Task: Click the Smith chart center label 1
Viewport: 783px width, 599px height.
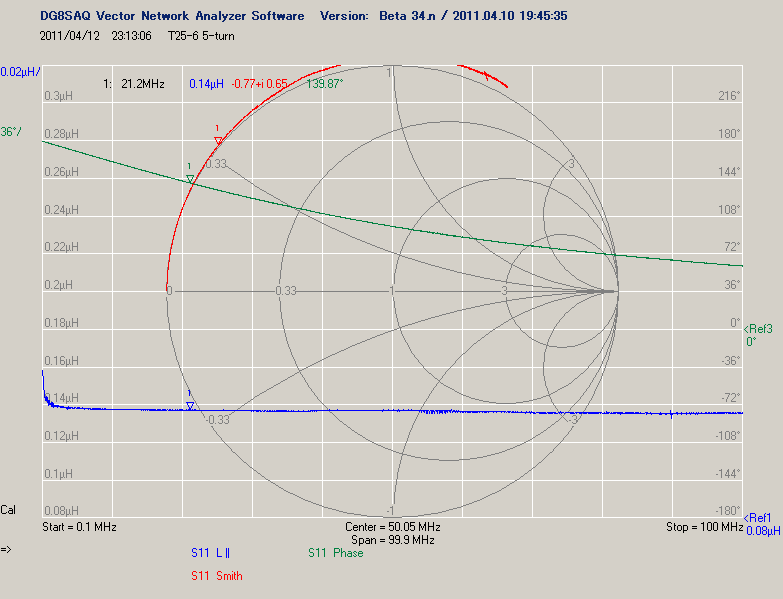Action: click(392, 291)
